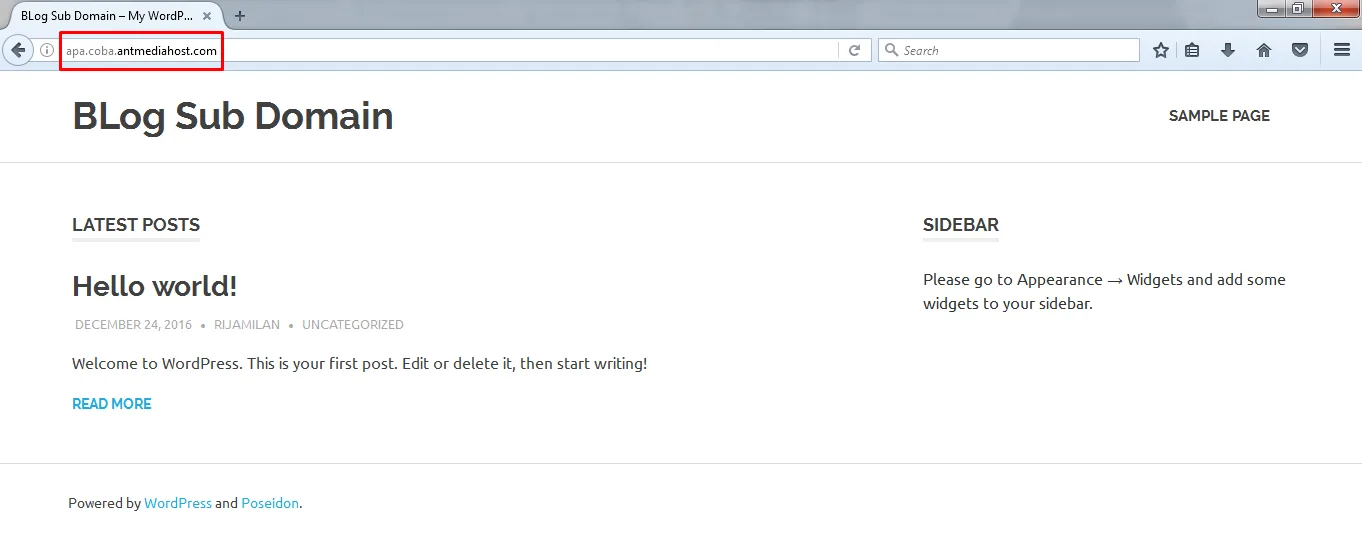Image resolution: width=1362 pixels, height=540 pixels.
Task: Open the BLog Sub Domain site title
Action: [233, 116]
